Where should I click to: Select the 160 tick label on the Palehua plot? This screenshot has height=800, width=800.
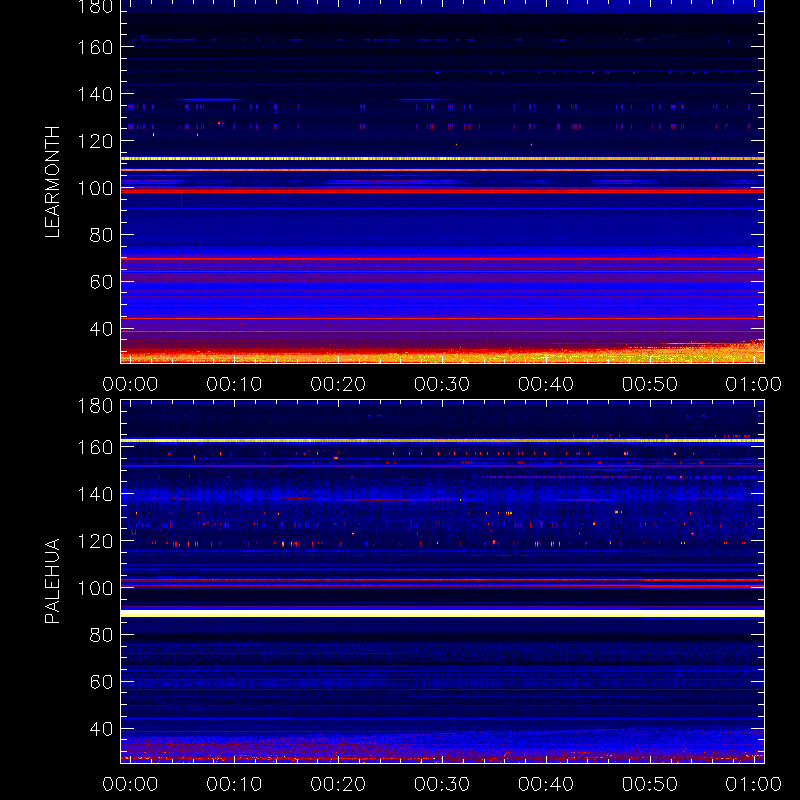(x=95, y=447)
